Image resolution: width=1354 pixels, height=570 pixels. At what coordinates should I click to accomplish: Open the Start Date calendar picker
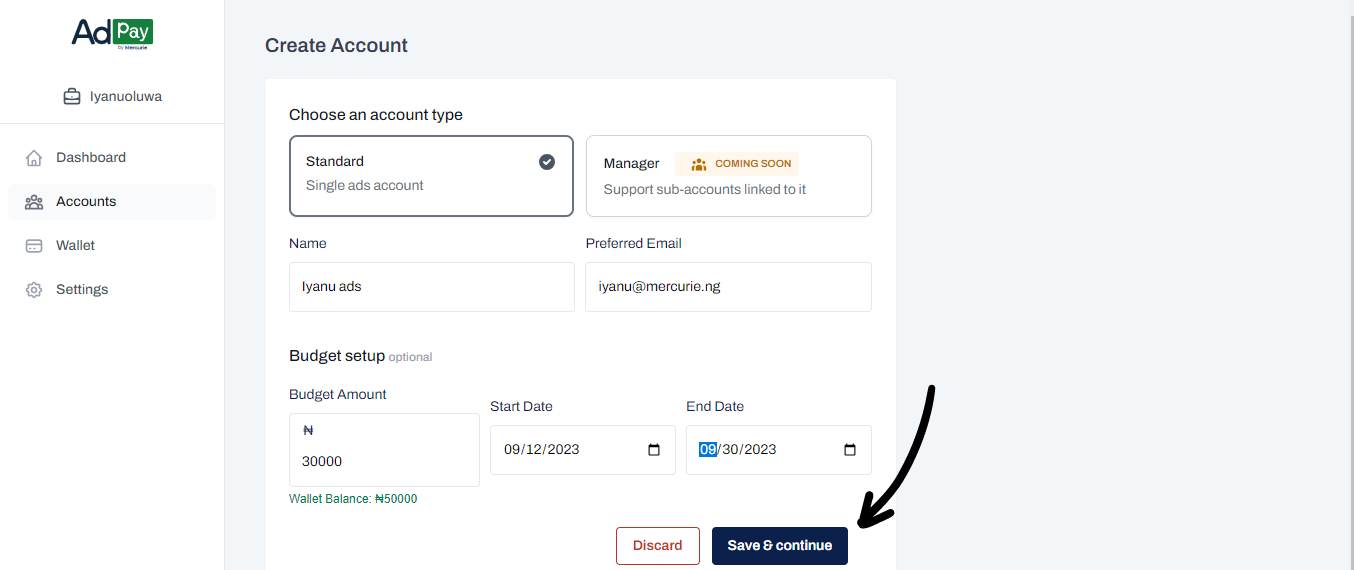[x=654, y=450]
